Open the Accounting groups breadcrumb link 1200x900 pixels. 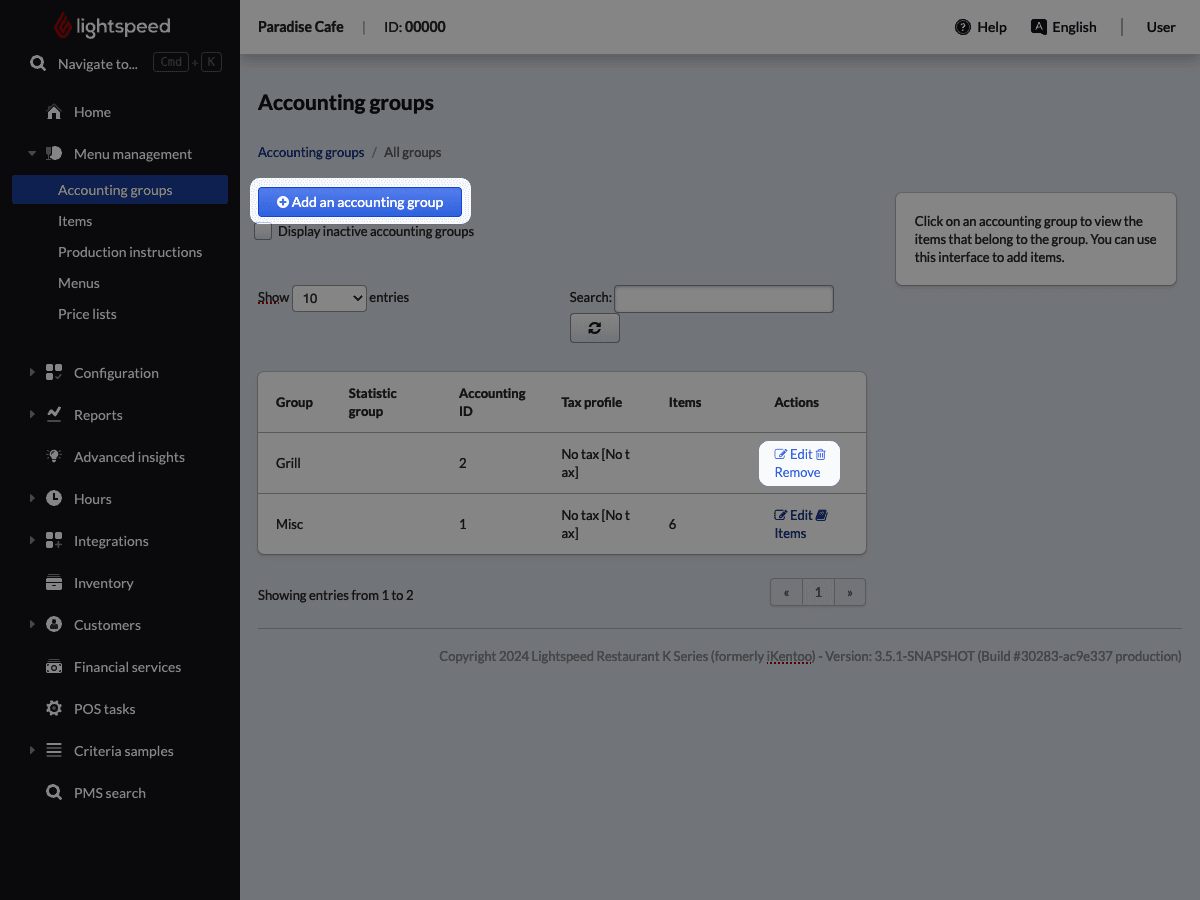310,151
